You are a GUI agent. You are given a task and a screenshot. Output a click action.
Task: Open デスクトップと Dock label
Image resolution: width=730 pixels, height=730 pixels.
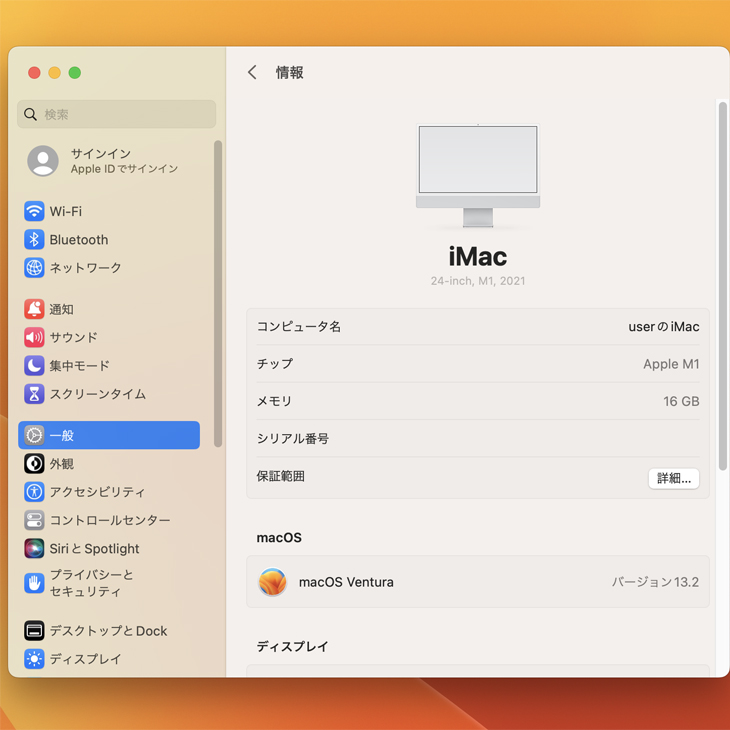(x=108, y=631)
